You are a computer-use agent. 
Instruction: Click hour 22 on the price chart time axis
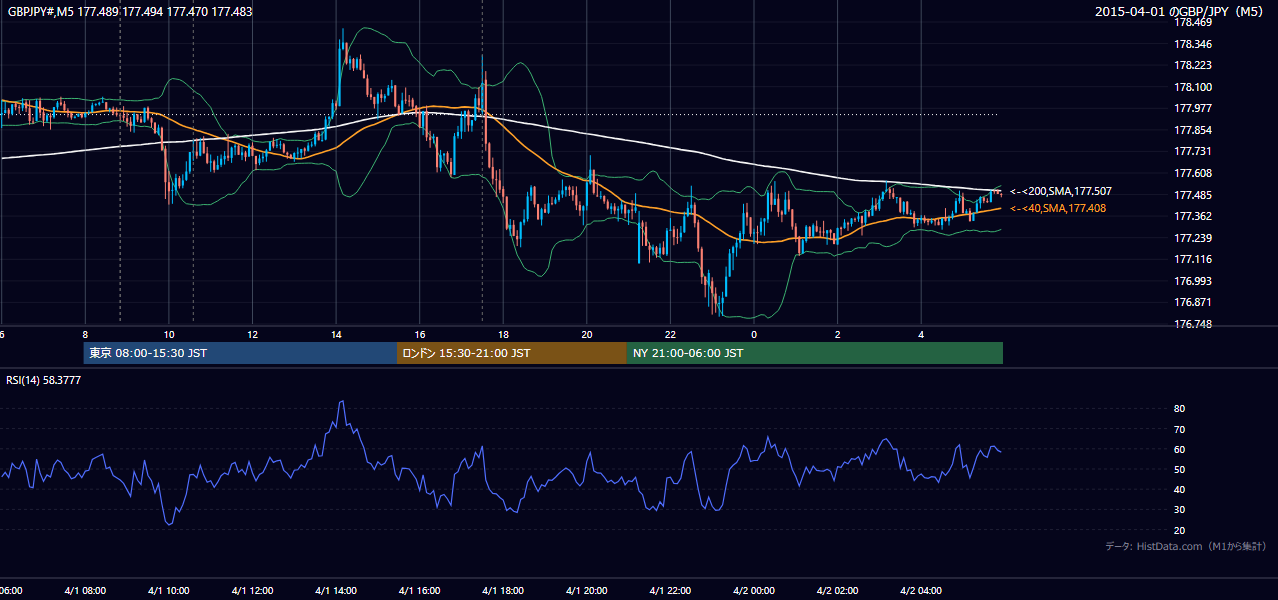670,334
